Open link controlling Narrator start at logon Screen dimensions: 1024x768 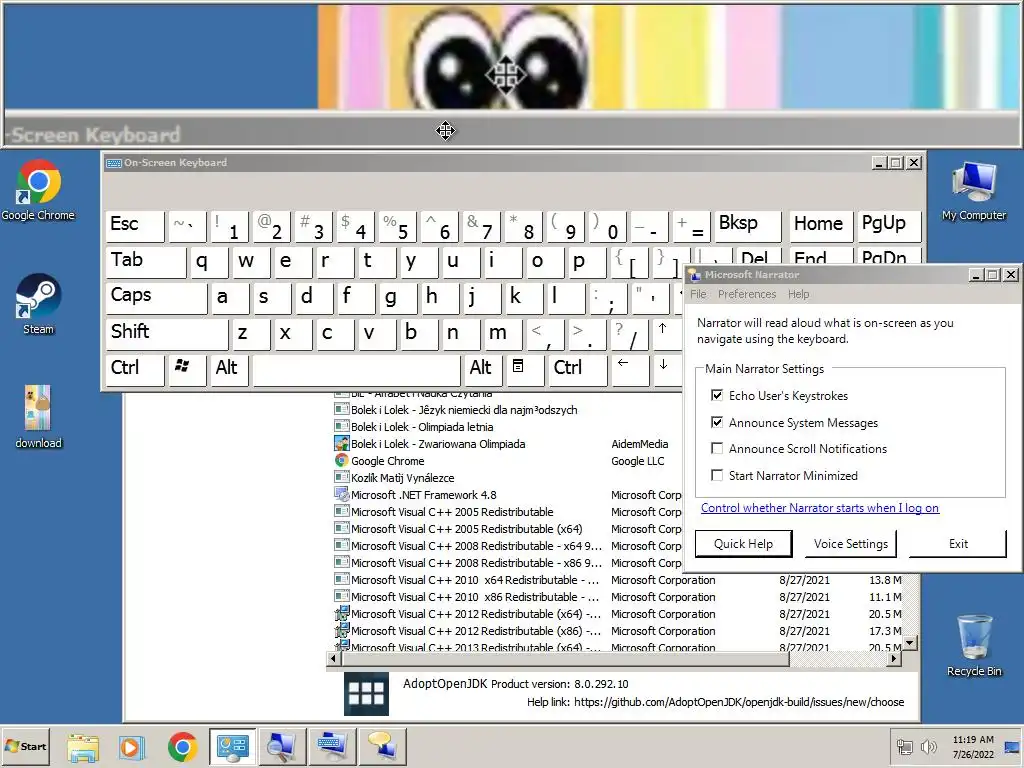click(820, 507)
